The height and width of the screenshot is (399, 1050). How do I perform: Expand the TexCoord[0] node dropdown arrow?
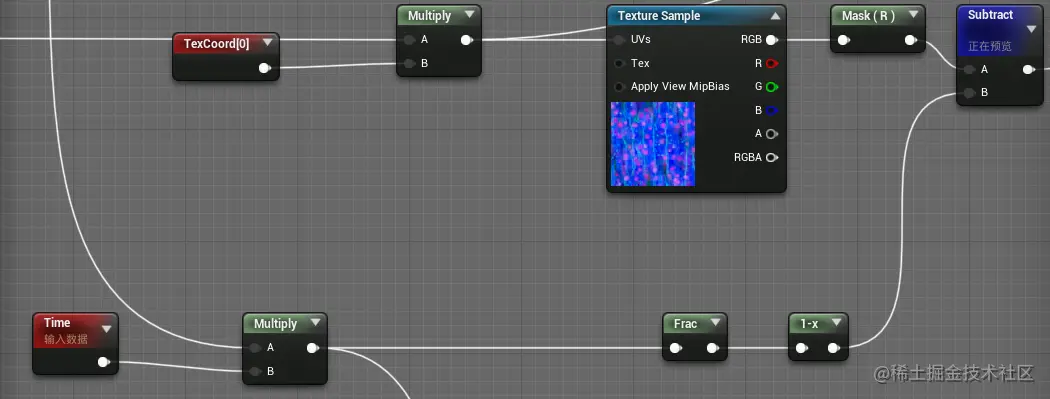tap(268, 43)
